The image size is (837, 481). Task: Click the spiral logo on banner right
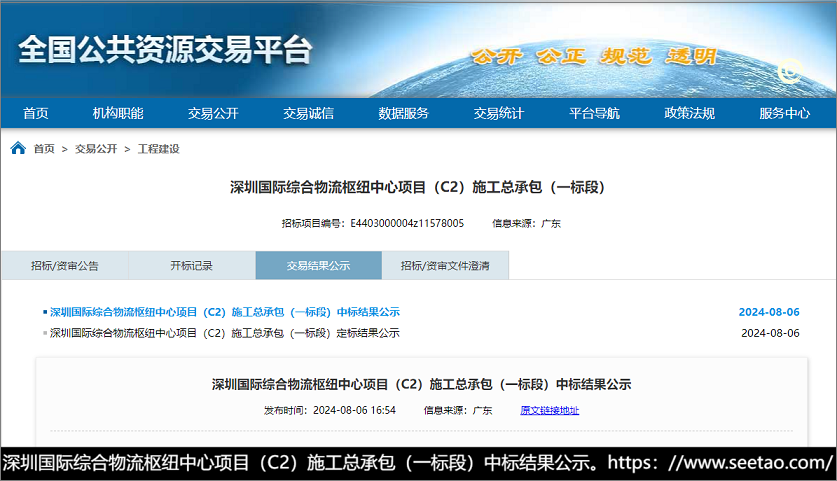click(x=790, y=71)
